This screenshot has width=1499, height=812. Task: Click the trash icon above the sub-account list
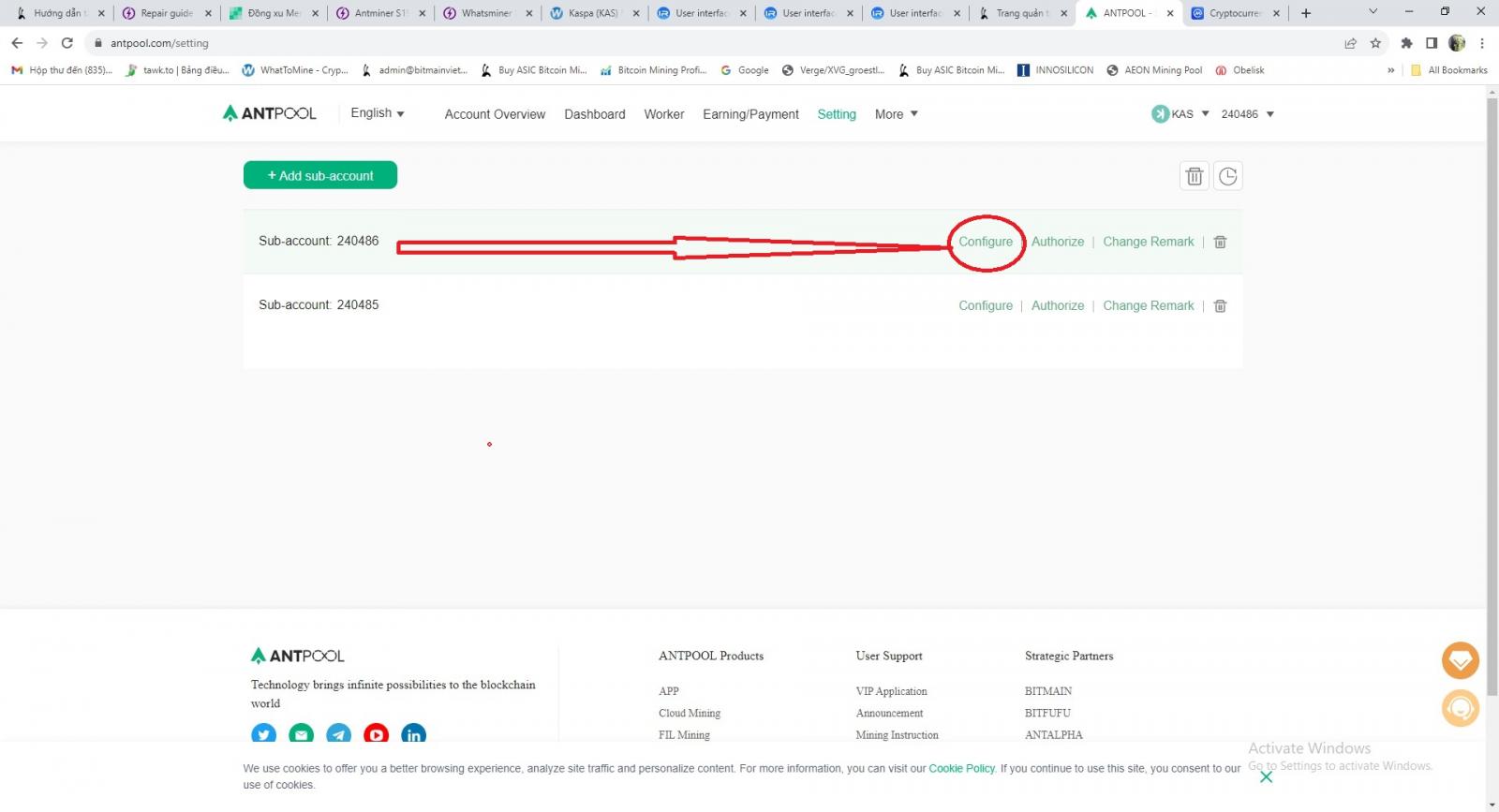(1195, 176)
